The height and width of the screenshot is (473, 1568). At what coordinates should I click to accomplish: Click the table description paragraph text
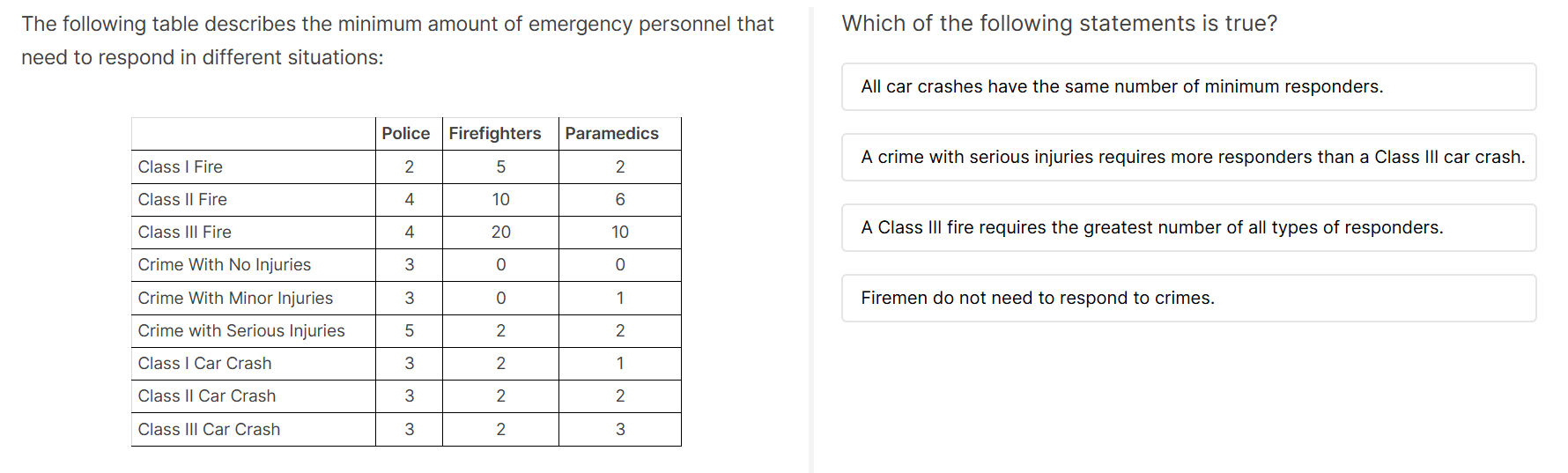(397, 41)
